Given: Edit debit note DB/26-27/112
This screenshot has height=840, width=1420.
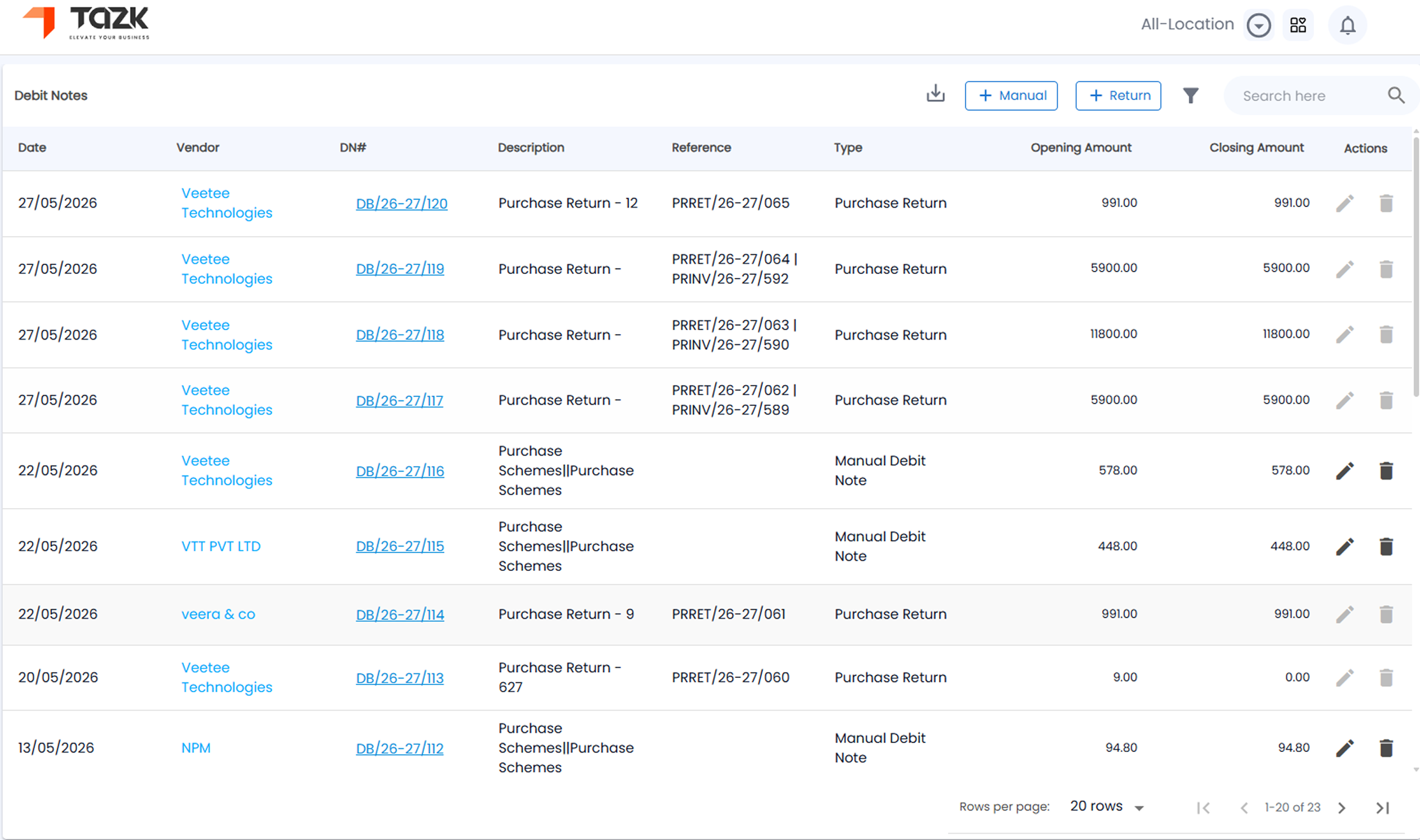Looking at the screenshot, I should (x=1344, y=748).
